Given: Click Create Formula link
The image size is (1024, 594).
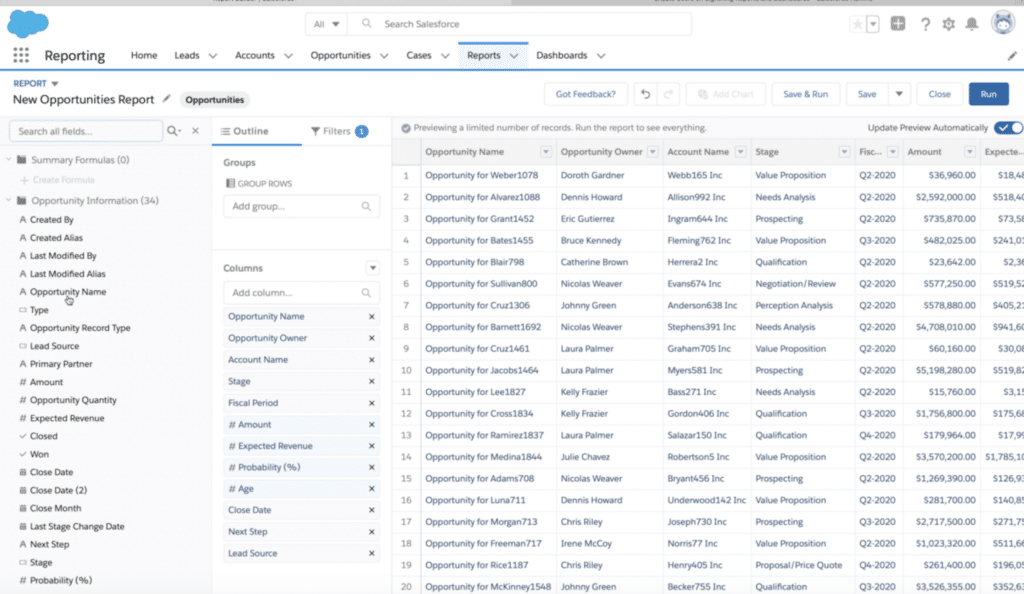Looking at the screenshot, I should pyautogui.click(x=63, y=180).
